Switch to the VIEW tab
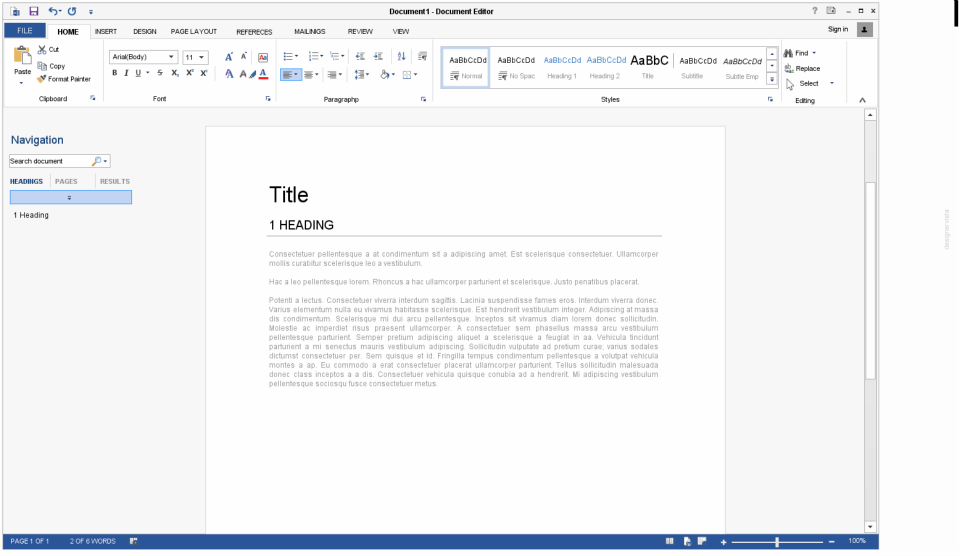Screen dimensions: 960x556 (x=401, y=31)
